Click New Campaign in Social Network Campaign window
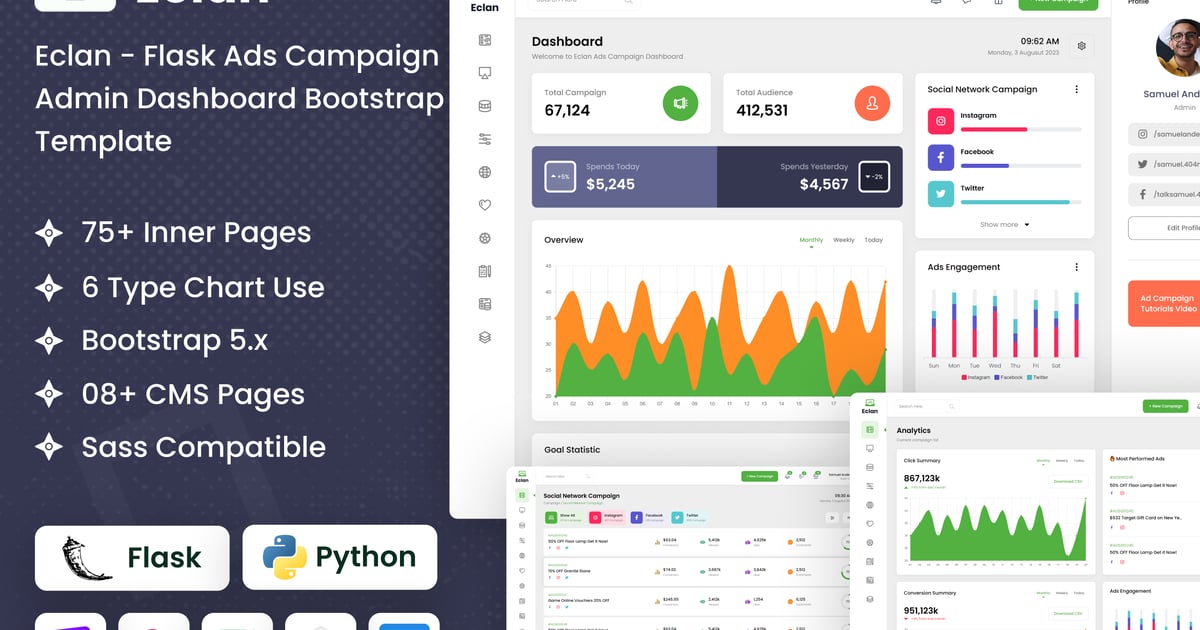Image resolution: width=1200 pixels, height=630 pixels. (759, 477)
